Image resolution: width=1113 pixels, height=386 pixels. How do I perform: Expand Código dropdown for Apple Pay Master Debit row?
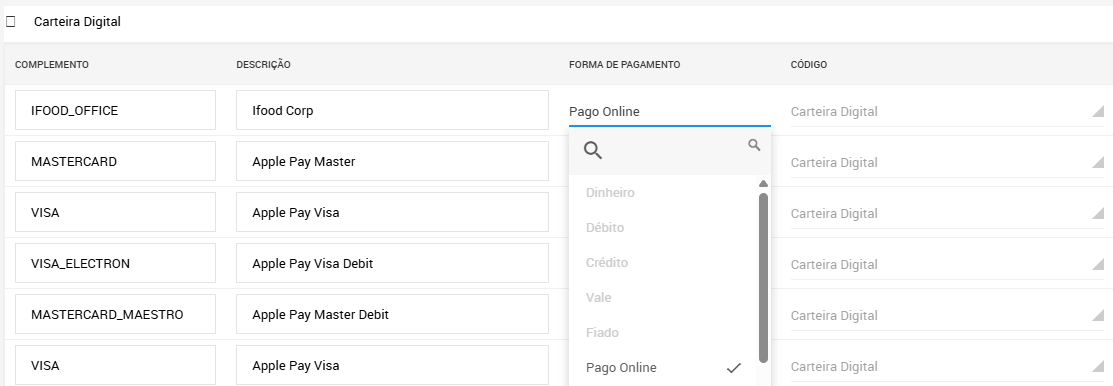coord(948,316)
